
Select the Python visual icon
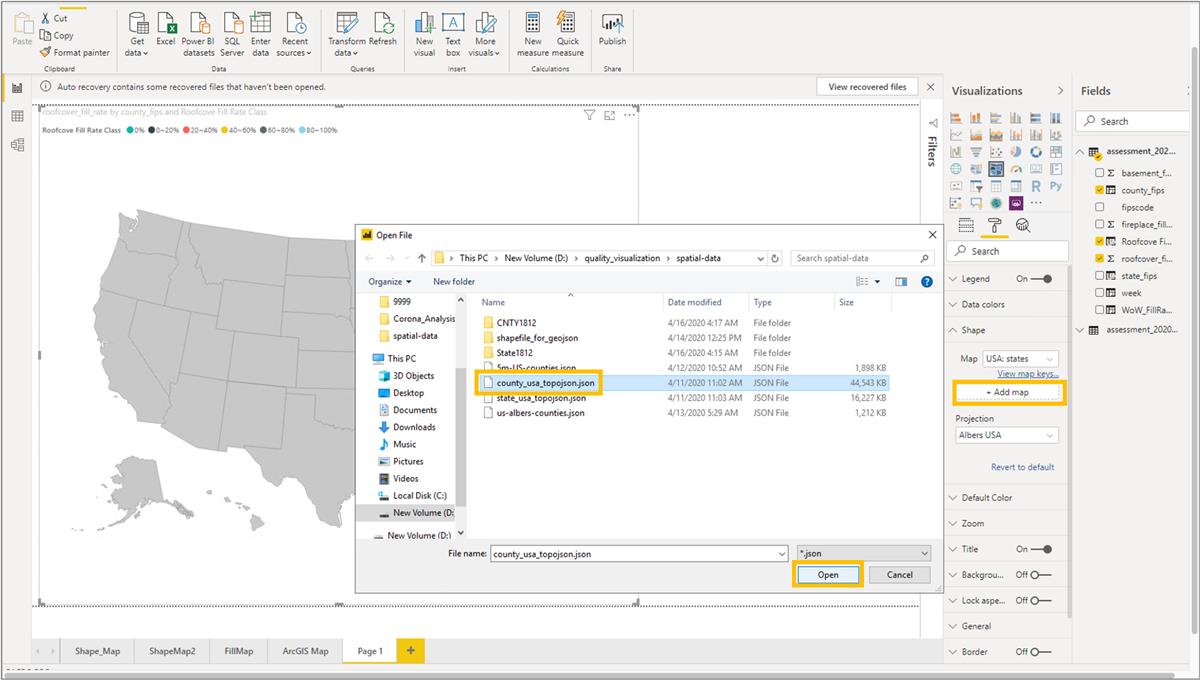(1056, 186)
